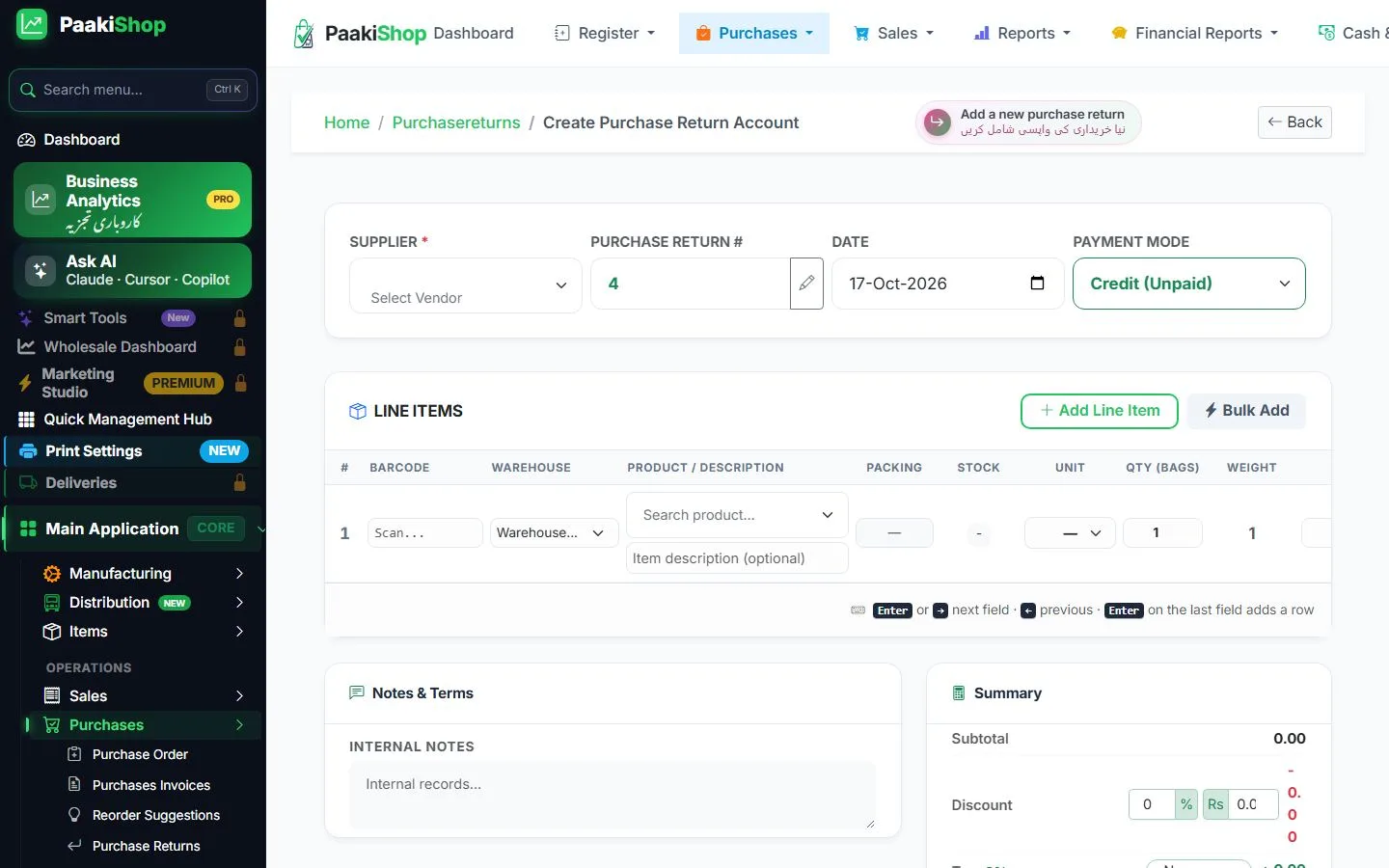1389x868 pixels.
Task: Open the Purchases top menu
Action: [754, 34]
